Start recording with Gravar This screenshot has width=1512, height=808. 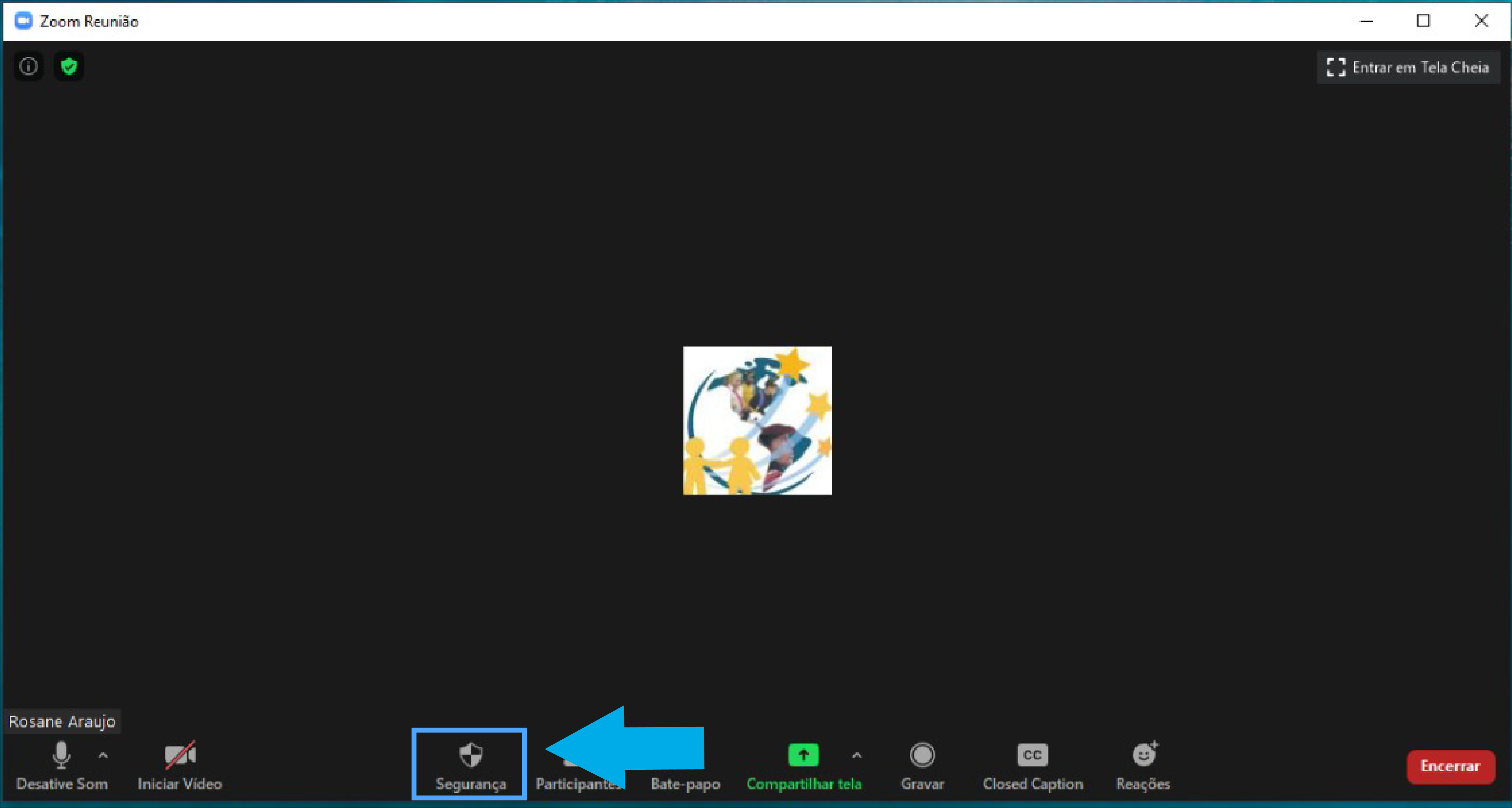coord(922,766)
